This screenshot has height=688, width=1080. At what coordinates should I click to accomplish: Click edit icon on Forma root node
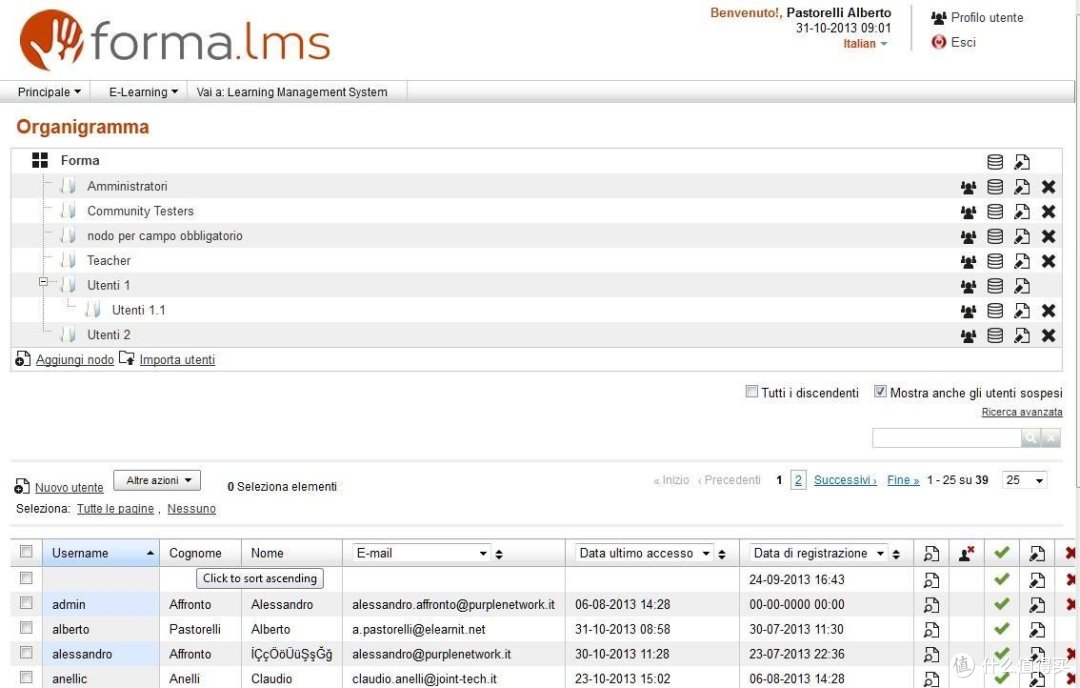click(x=1021, y=162)
